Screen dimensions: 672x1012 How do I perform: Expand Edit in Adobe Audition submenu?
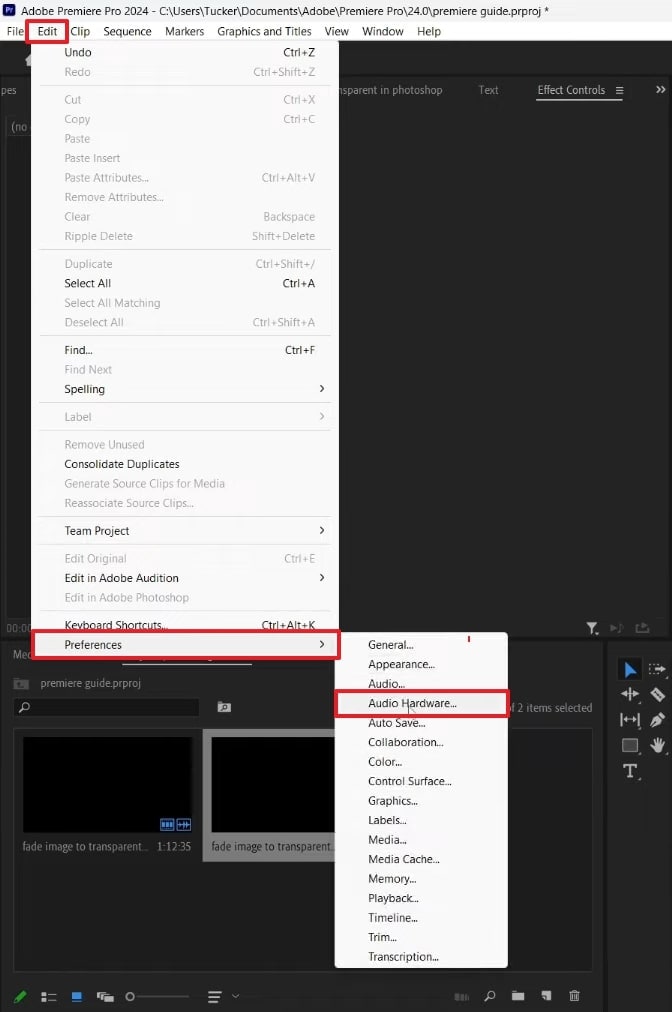[x=185, y=578]
